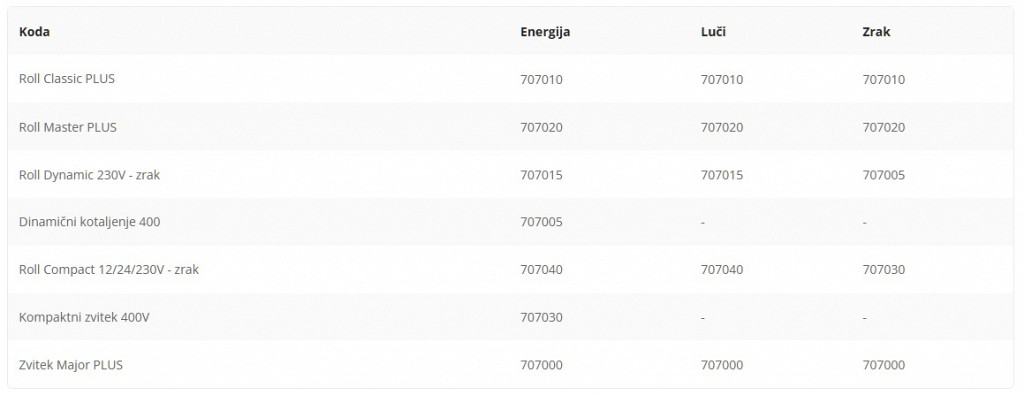This screenshot has width=1024, height=395.
Task: Click the Koda column header
Action: point(34,31)
